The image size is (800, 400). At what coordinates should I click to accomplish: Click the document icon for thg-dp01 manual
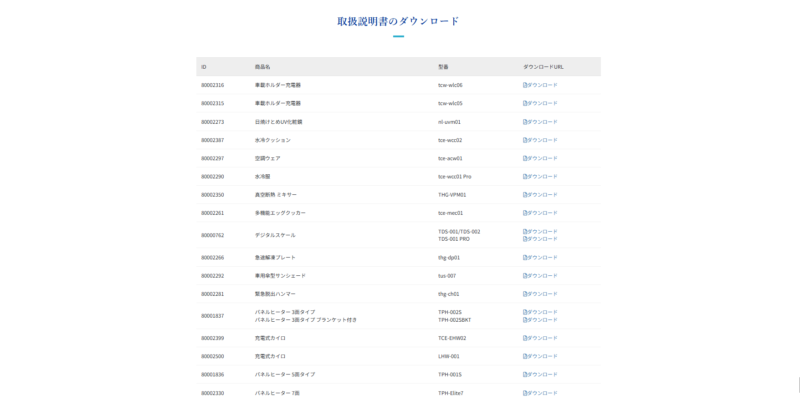525,257
